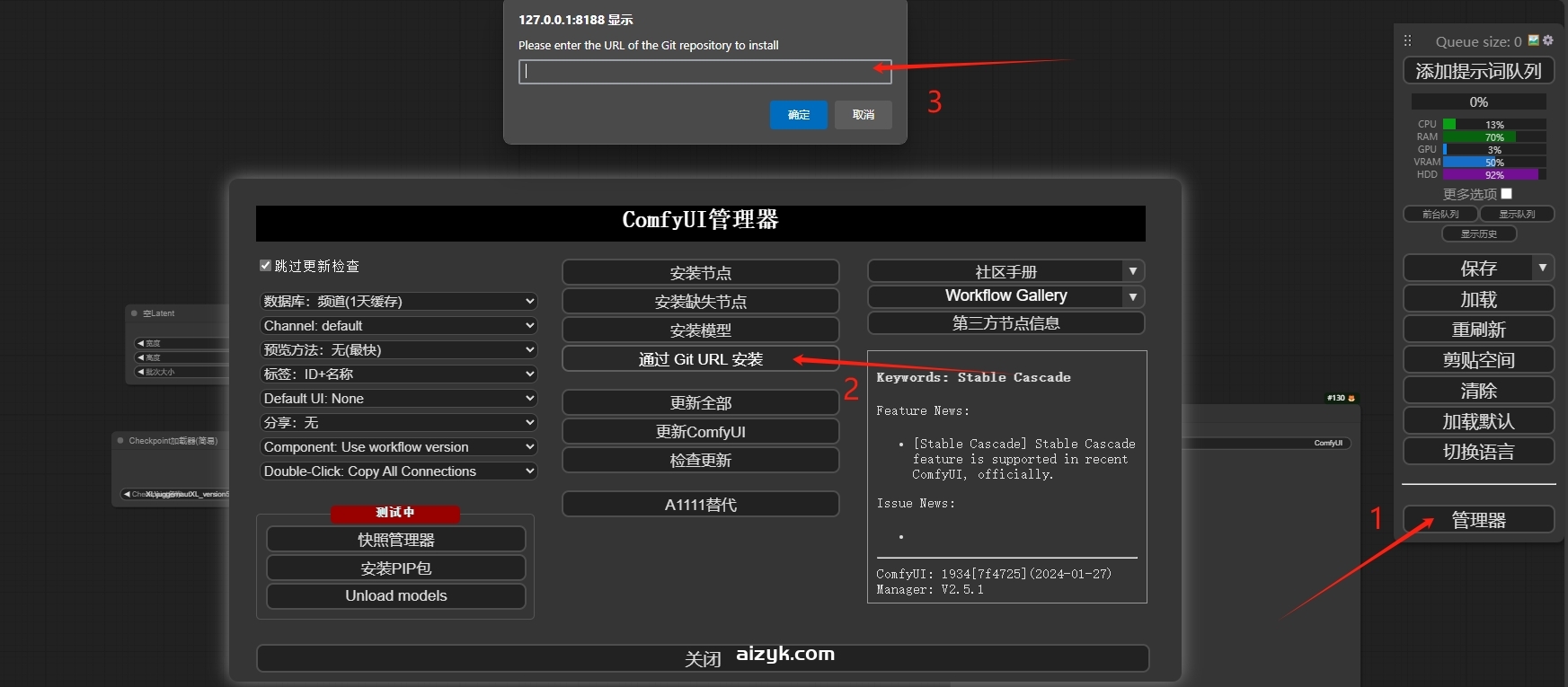The height and width of the screenshot is (687, 1568).
Task: Click the 安装节点 button
Action: point(701,272)
